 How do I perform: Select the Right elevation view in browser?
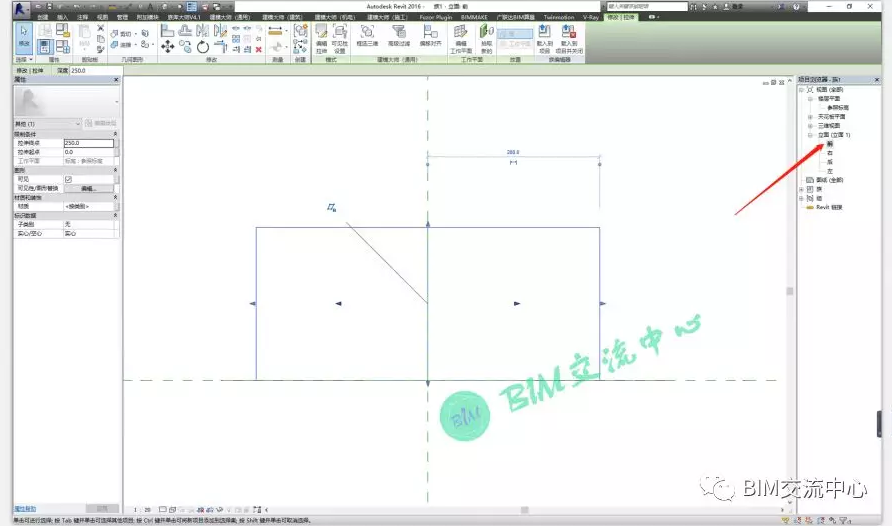pyautogui.click(x=829, y=153)
